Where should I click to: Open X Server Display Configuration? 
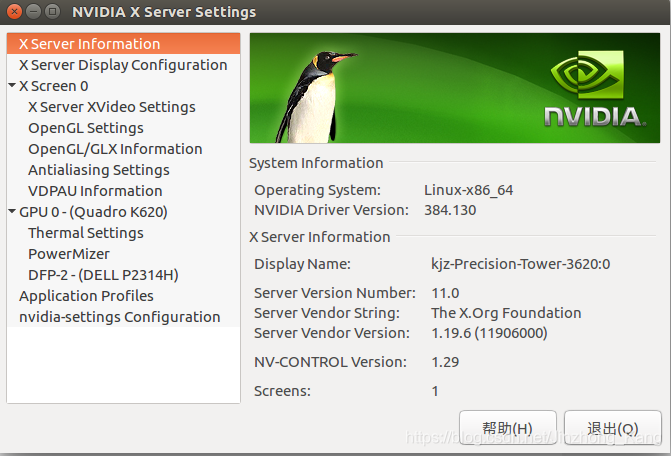[x=123, y=65]
